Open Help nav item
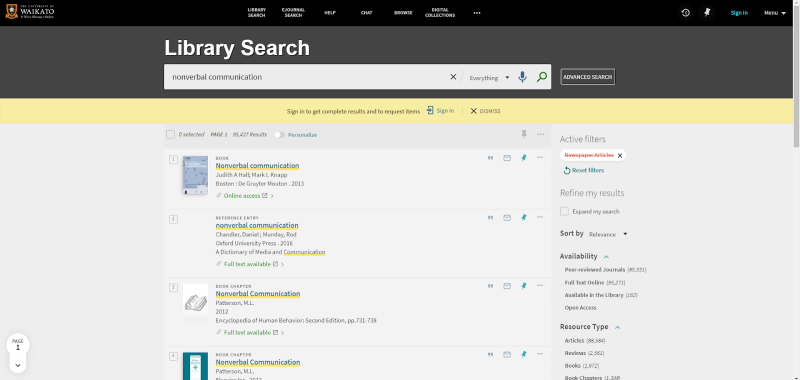 click(x=330, y=13)
